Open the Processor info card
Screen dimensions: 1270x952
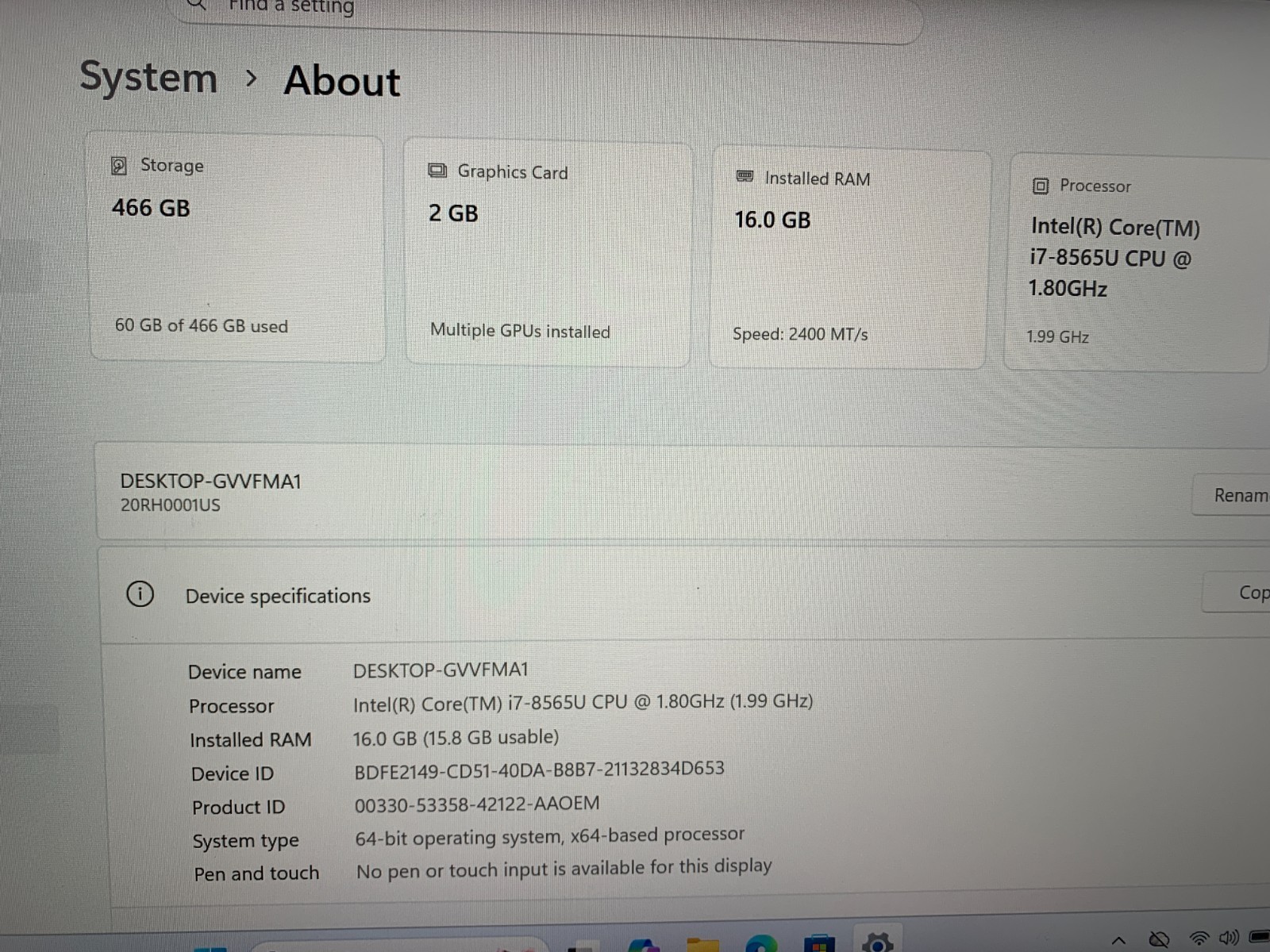pyautogui.click(x=1137, y=263)
